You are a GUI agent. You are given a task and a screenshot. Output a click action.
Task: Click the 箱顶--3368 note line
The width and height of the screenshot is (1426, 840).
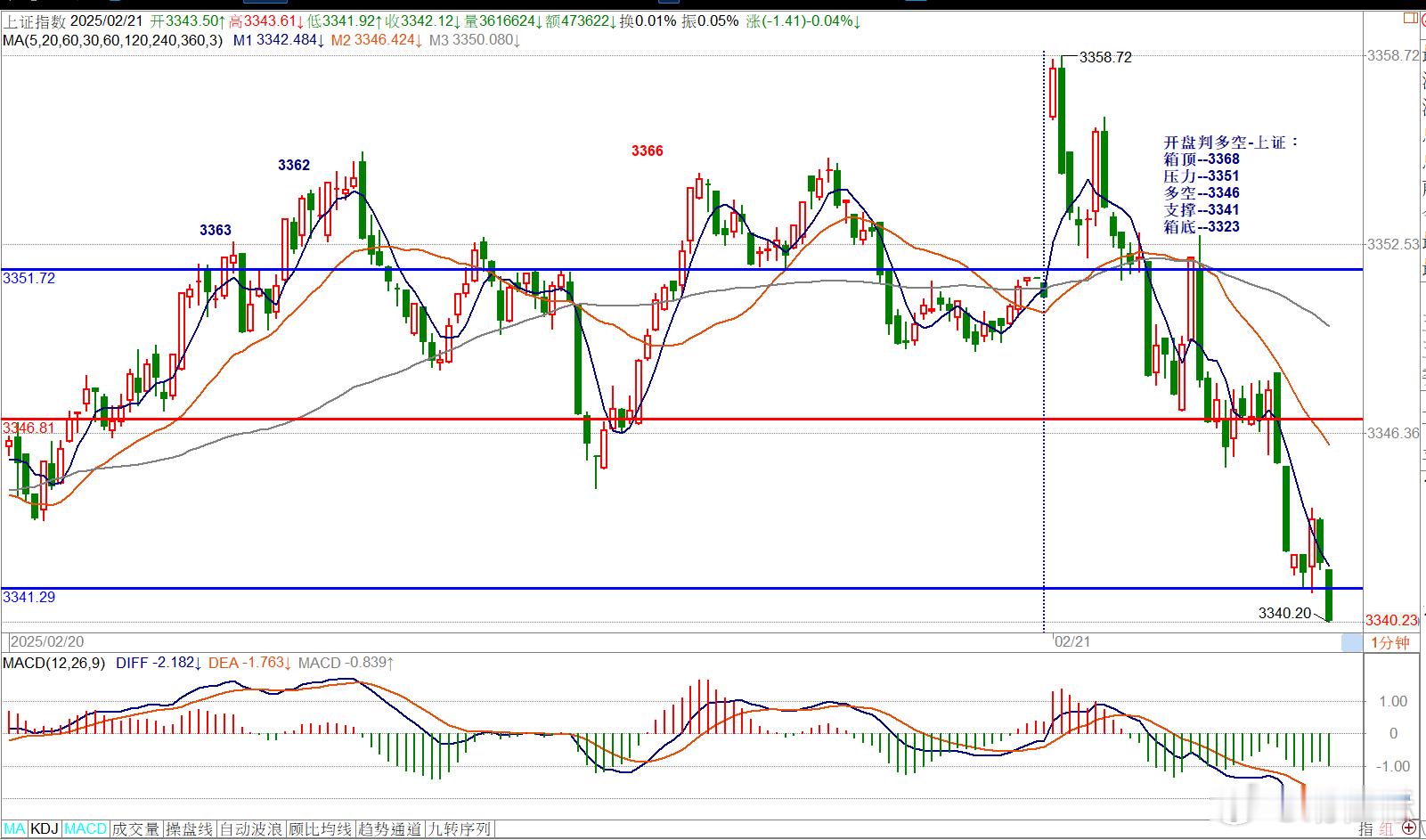(x=1202, y=159)
